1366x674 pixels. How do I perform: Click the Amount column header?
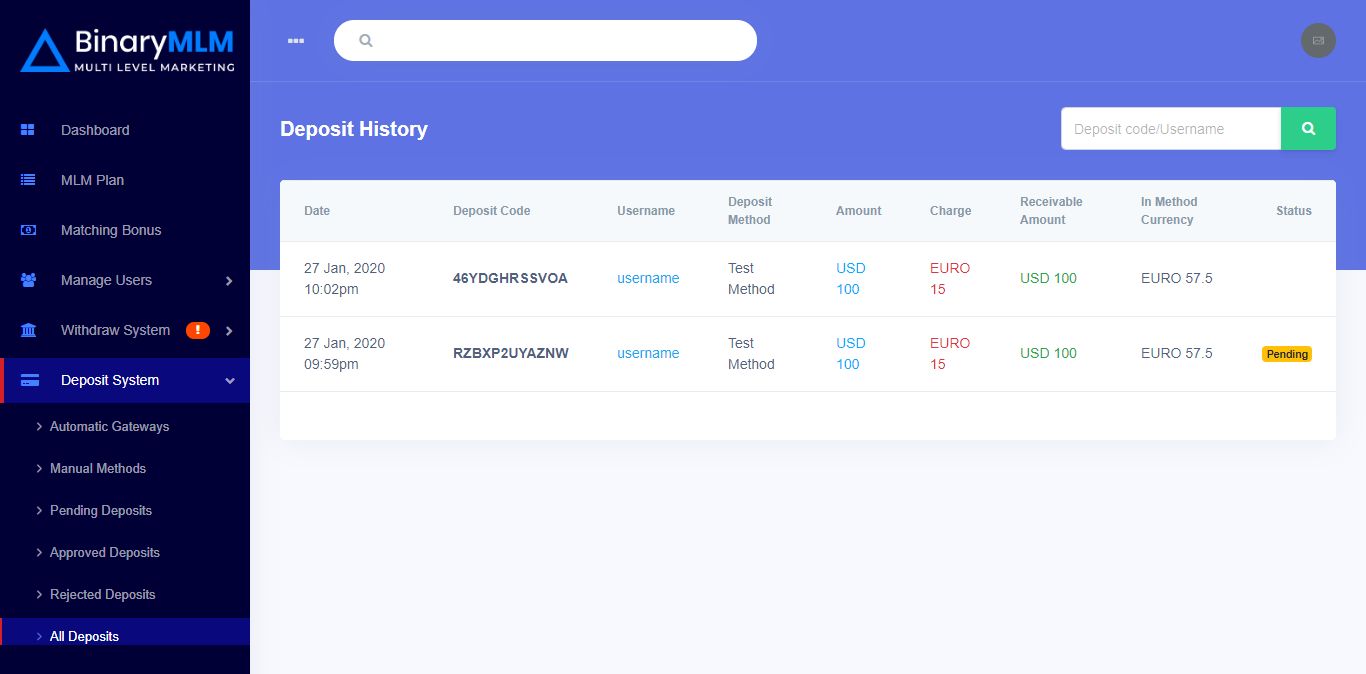coord(859,211)
